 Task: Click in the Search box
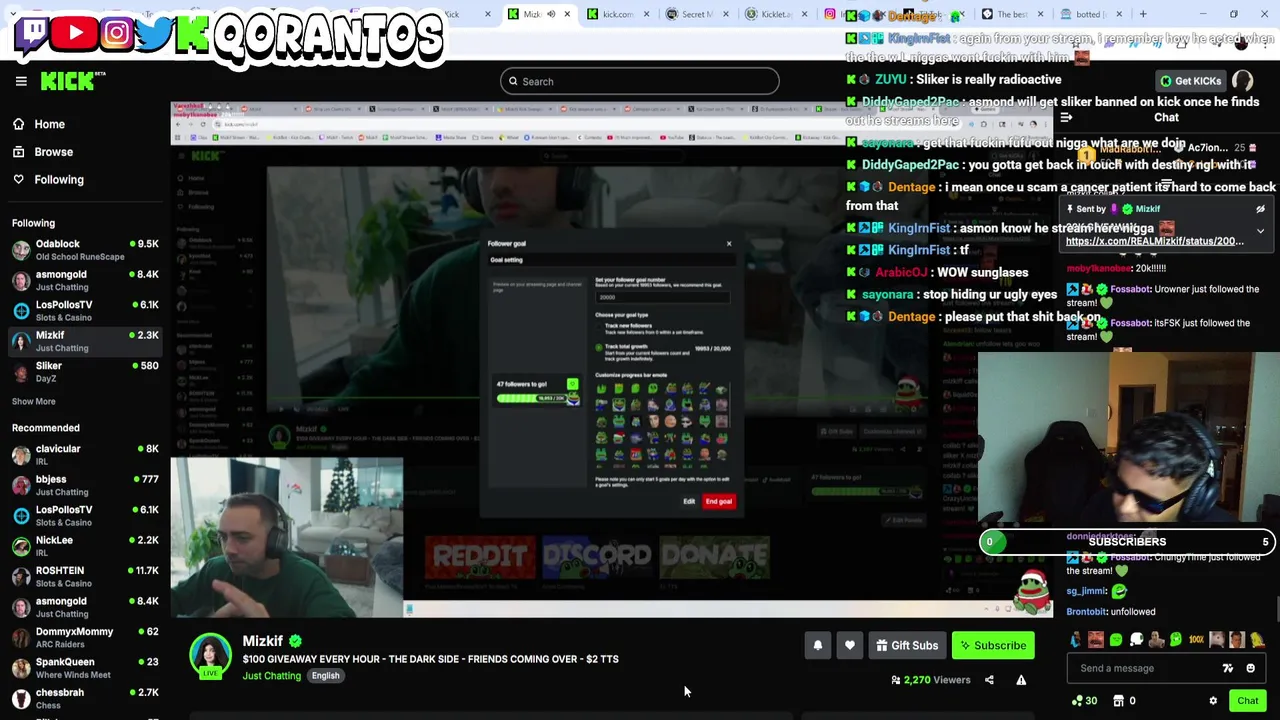pyautogui.click(x=640, y=81)
